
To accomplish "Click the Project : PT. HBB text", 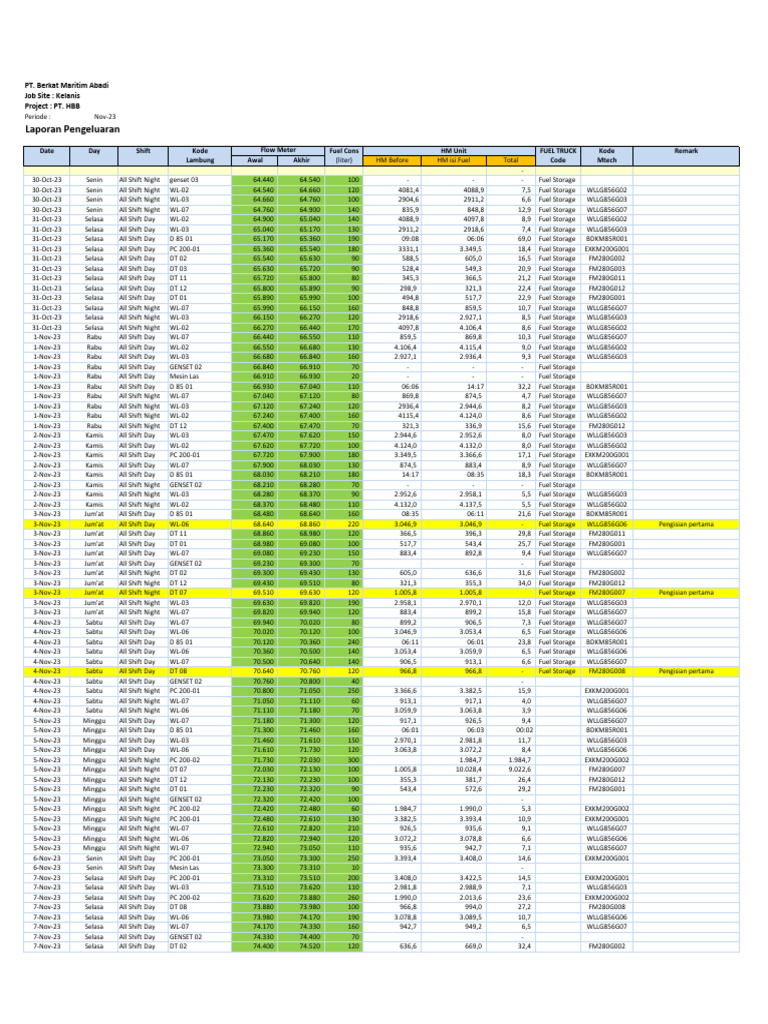I will point(52,106).
